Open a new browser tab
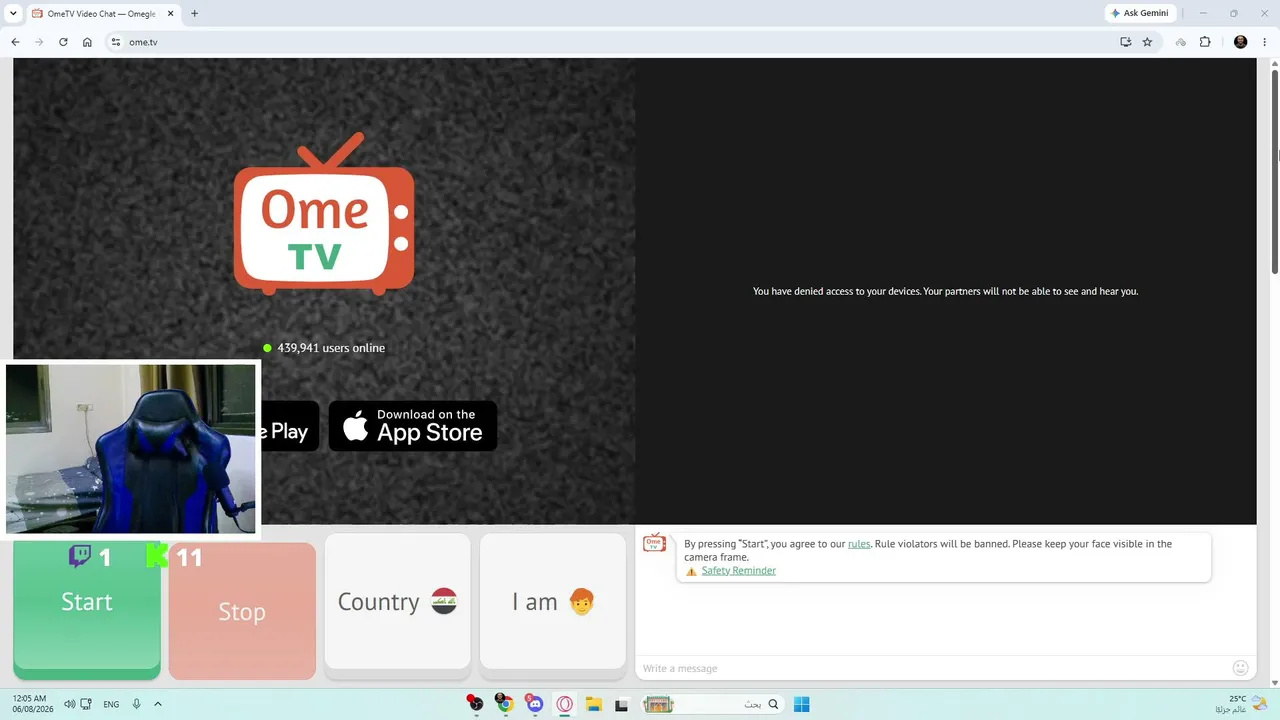 (x=194, y=14)
